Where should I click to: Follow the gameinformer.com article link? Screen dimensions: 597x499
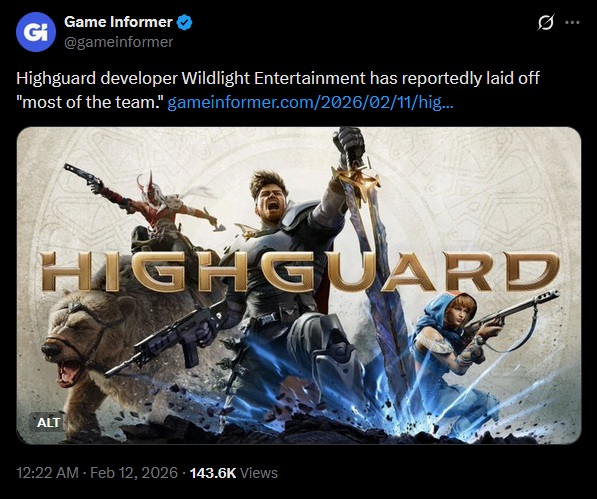point(310,102)
